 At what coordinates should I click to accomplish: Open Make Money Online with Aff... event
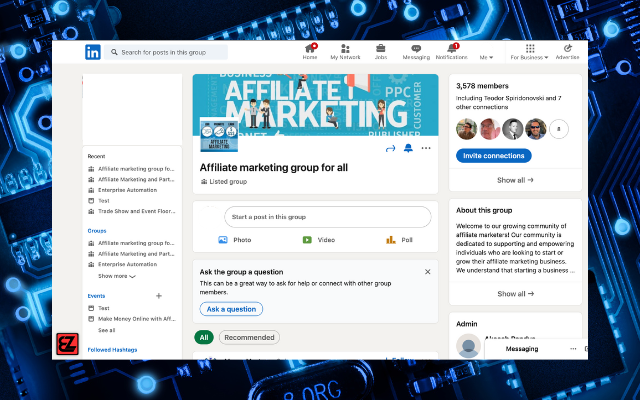[x=131, y=319]
